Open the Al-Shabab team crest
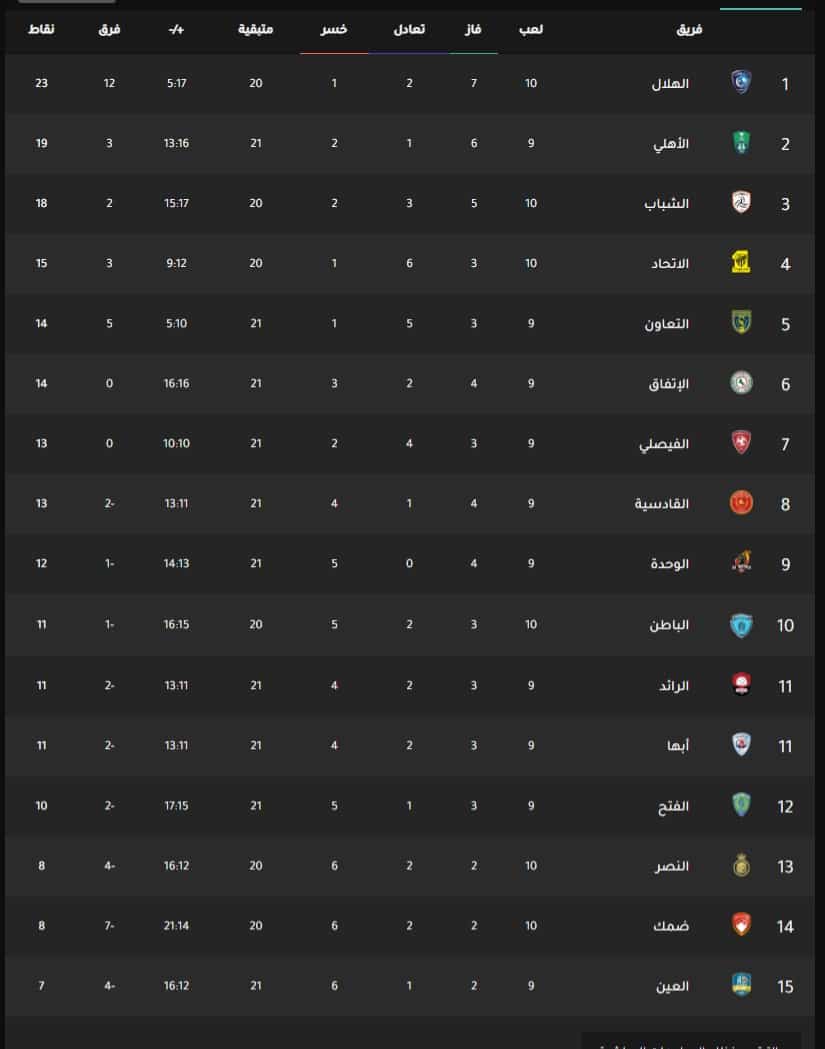 tap(741, 202)
